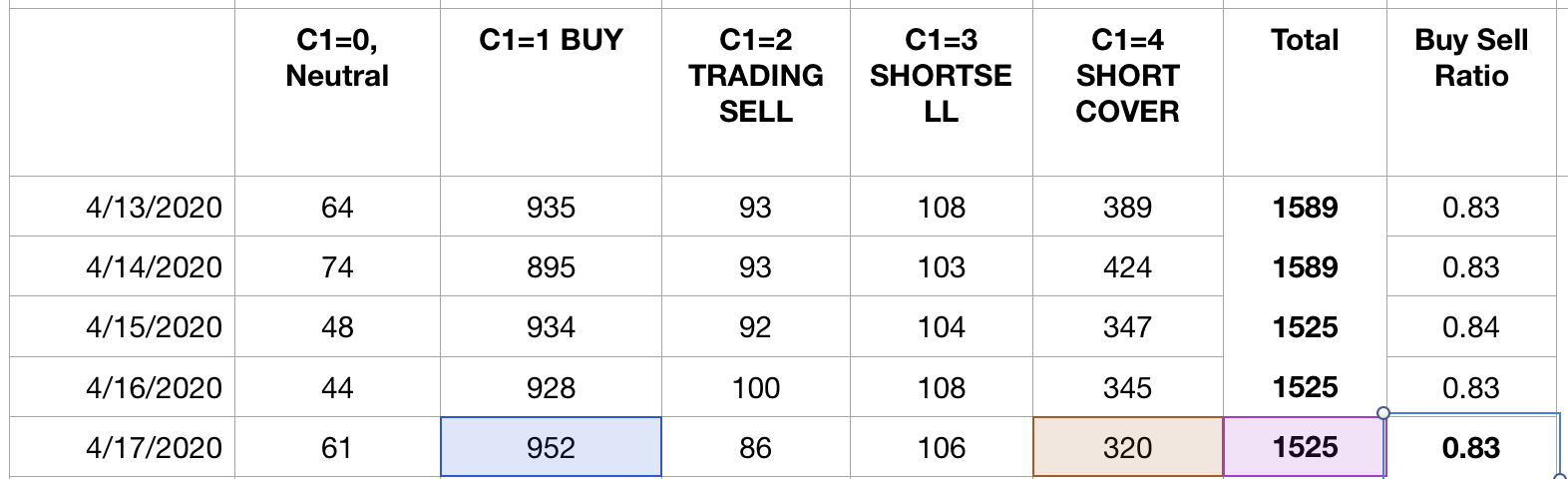Viewport: 1568px width, 479px height.
Task: Select the trading sell cell showing 100
Action: pyautogui.click(x=755, y=387)
